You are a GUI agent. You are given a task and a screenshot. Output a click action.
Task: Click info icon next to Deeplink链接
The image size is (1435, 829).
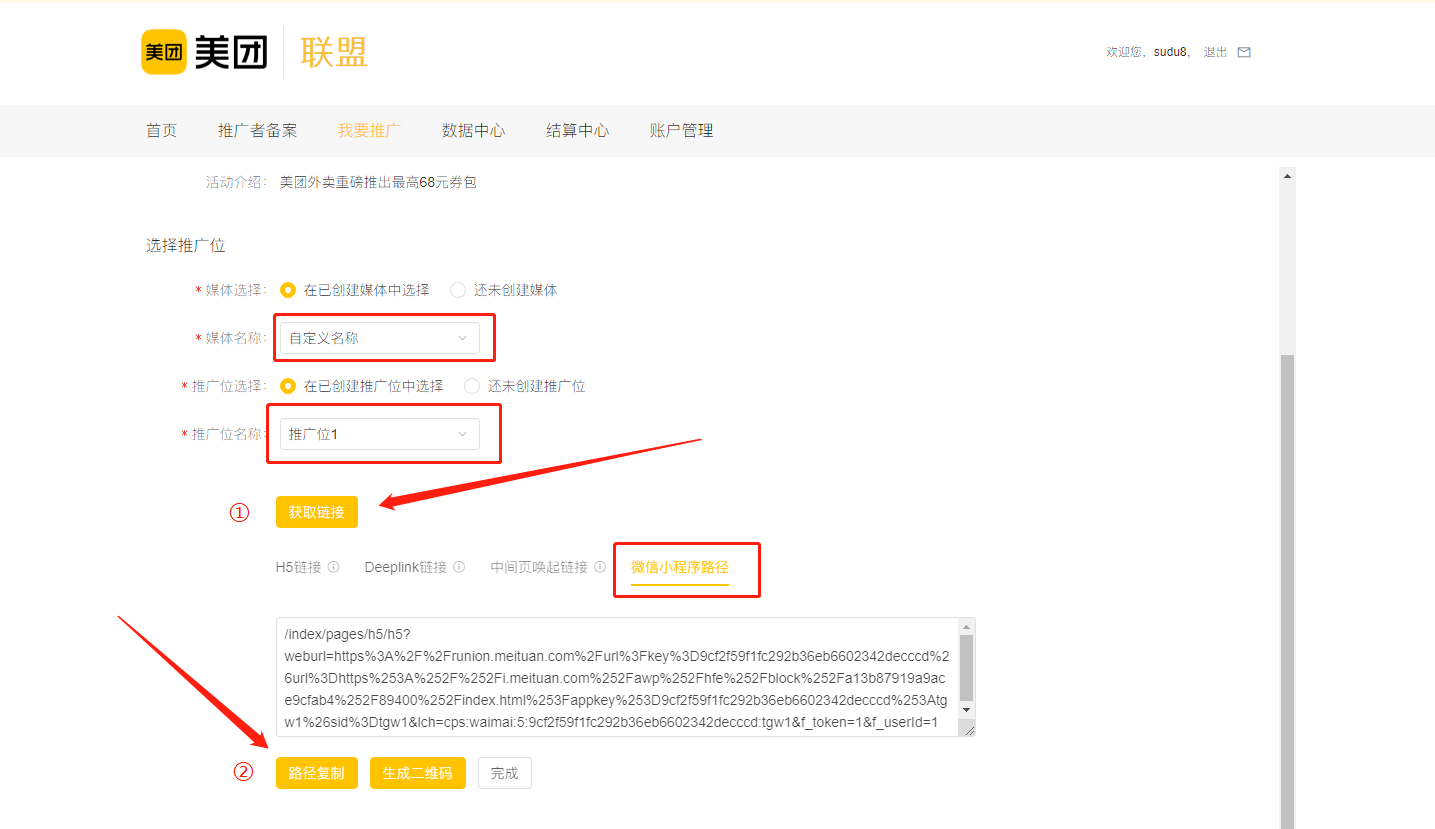tap(459, 567)
